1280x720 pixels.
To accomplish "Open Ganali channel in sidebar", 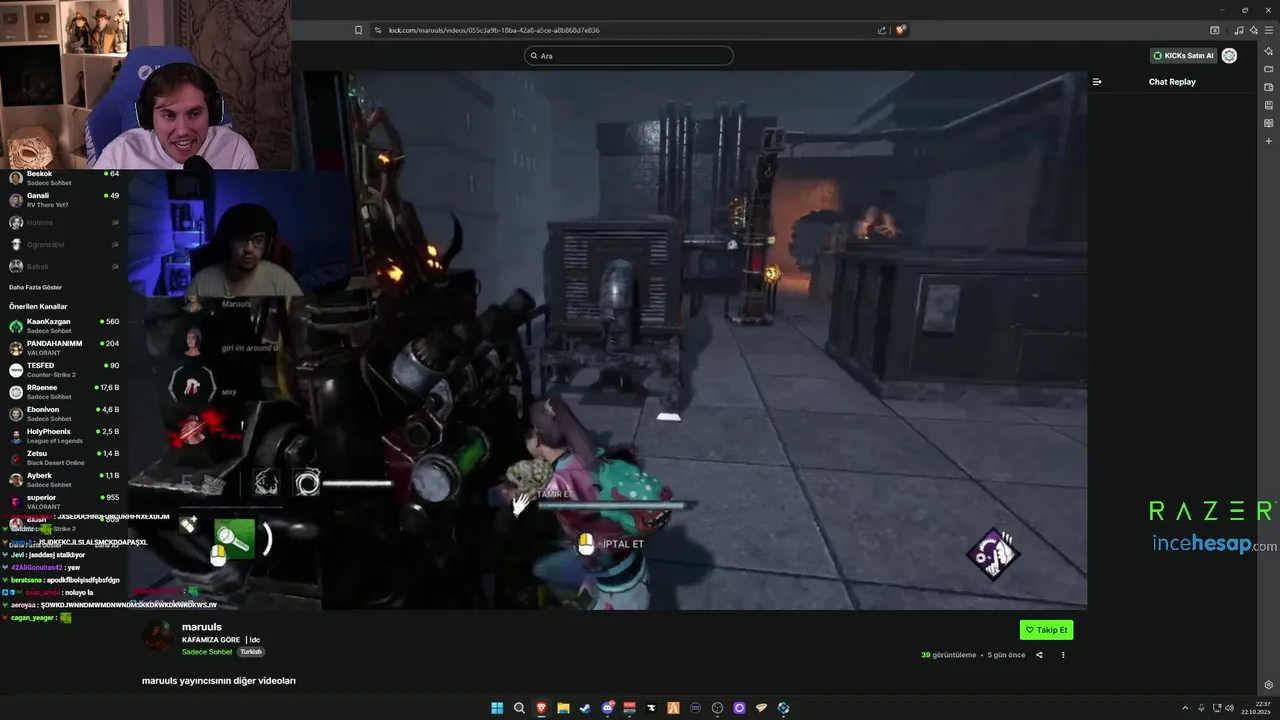I will coord(64,200).
